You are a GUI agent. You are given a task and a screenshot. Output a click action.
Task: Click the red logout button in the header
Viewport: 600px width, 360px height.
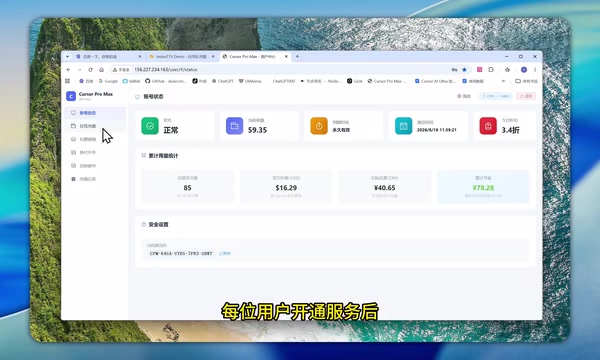click(526, 96)
